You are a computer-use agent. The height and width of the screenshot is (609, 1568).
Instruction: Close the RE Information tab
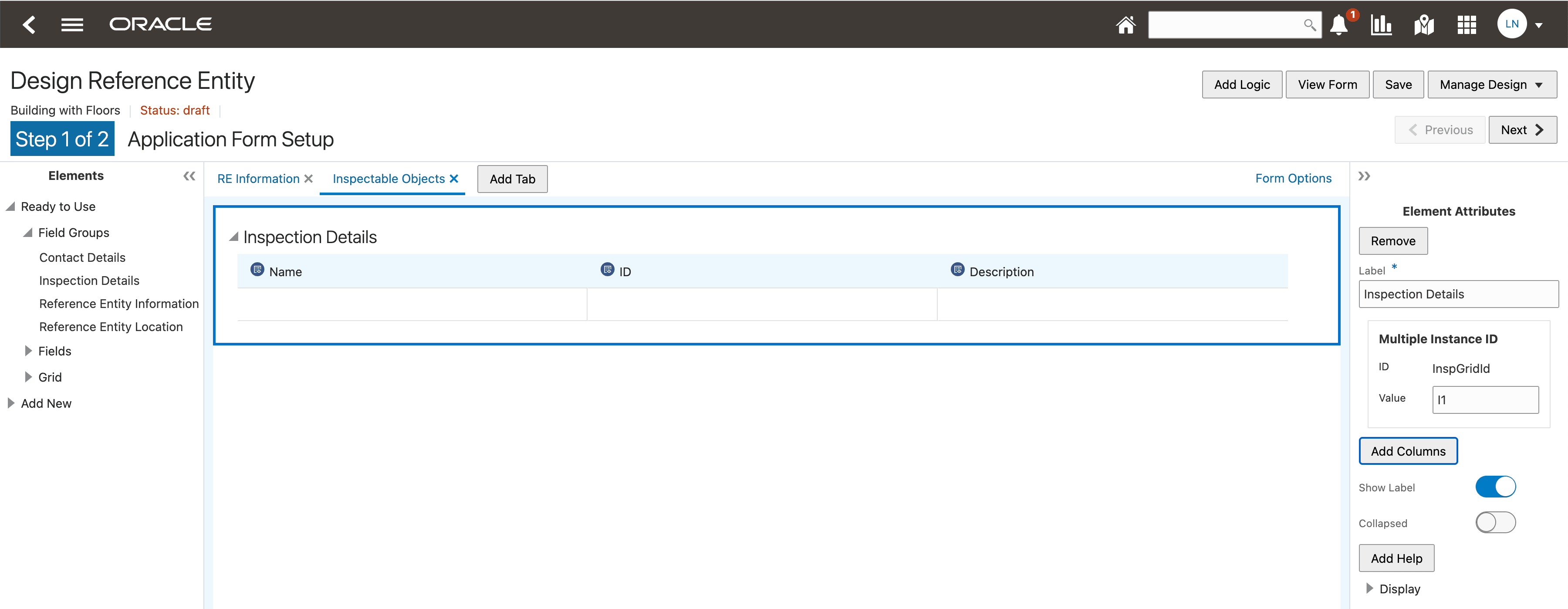click(309, 179)
